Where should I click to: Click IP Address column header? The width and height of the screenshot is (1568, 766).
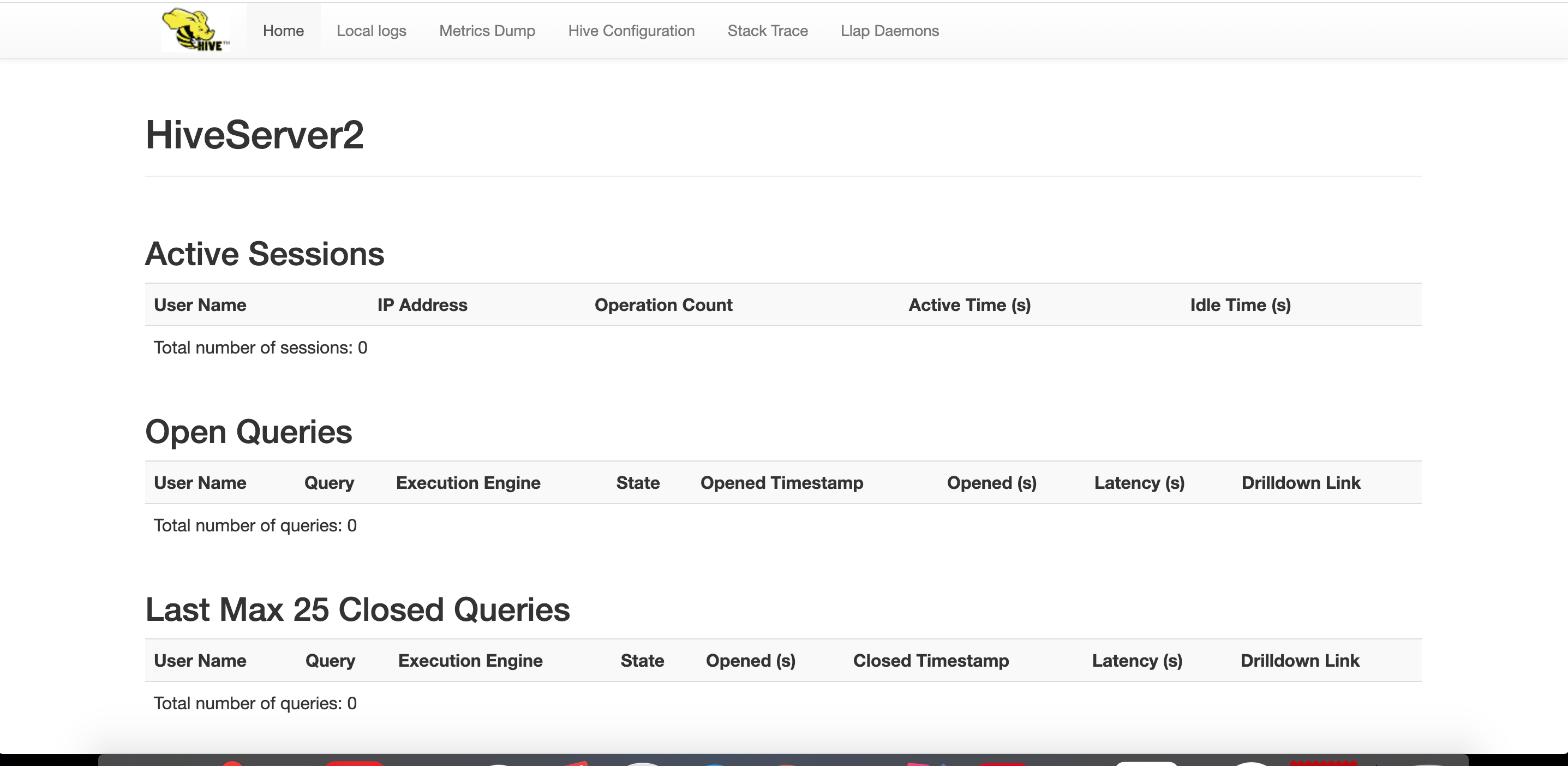422,305
